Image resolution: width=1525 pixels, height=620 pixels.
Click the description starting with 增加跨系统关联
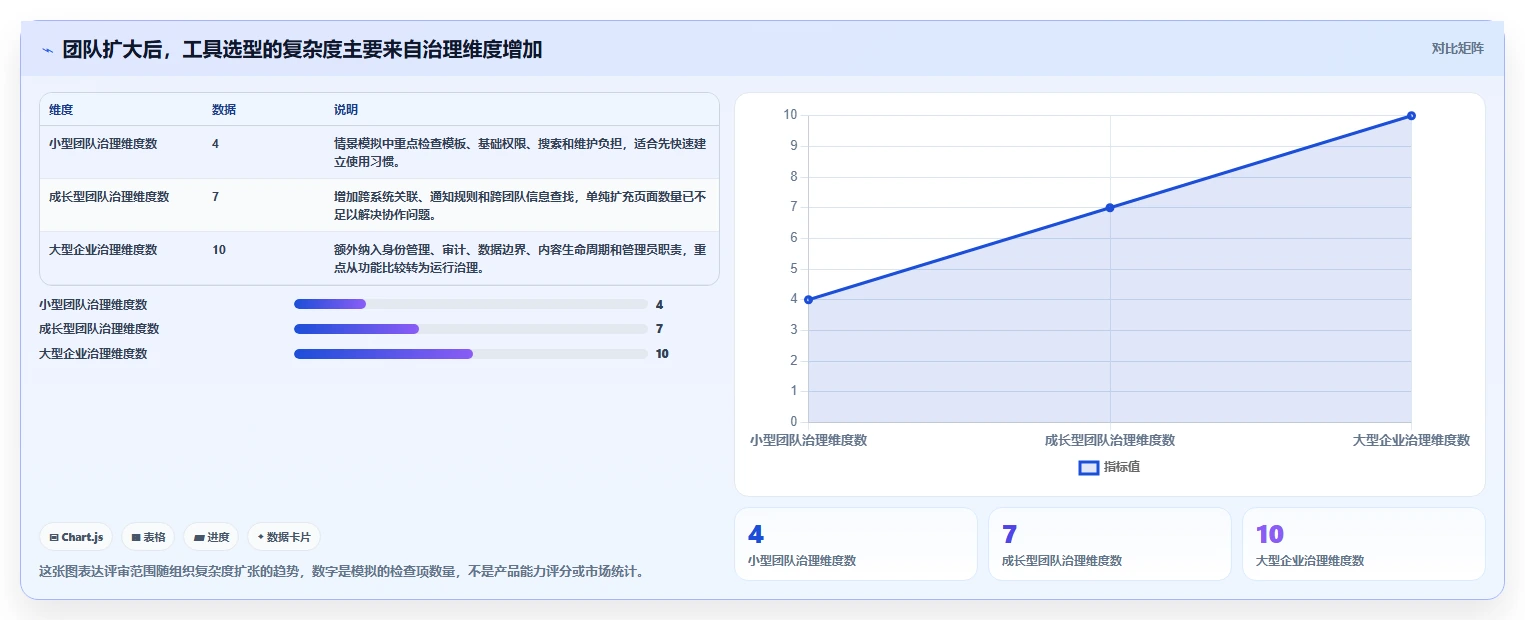520,205
